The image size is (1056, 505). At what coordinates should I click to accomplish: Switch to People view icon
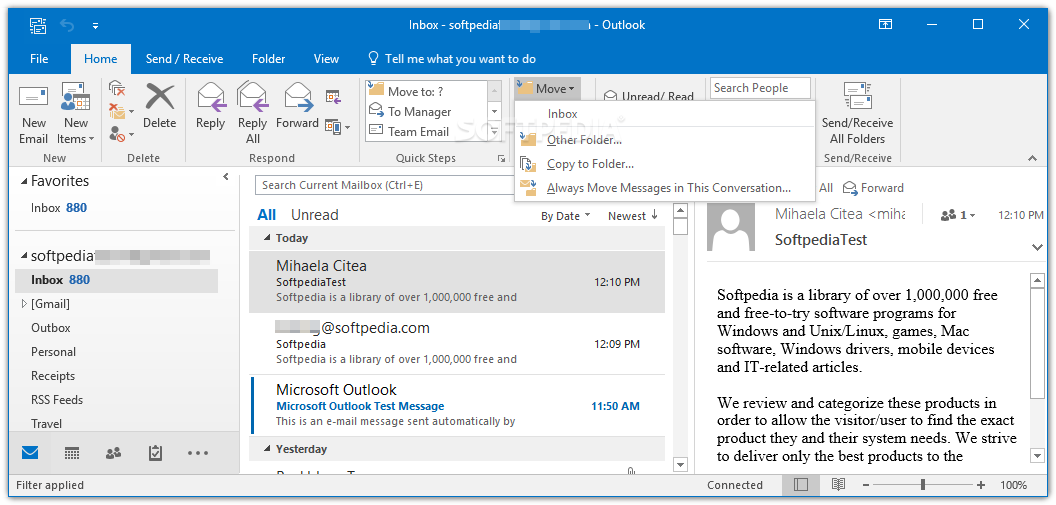[x=113, y=453]
